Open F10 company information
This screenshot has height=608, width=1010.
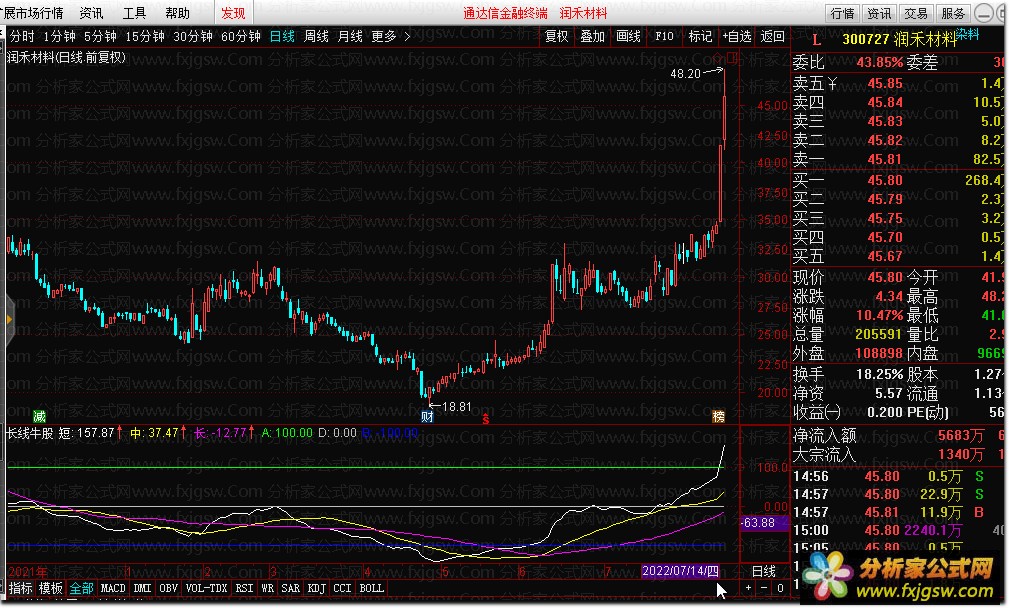tap(664, 37)
